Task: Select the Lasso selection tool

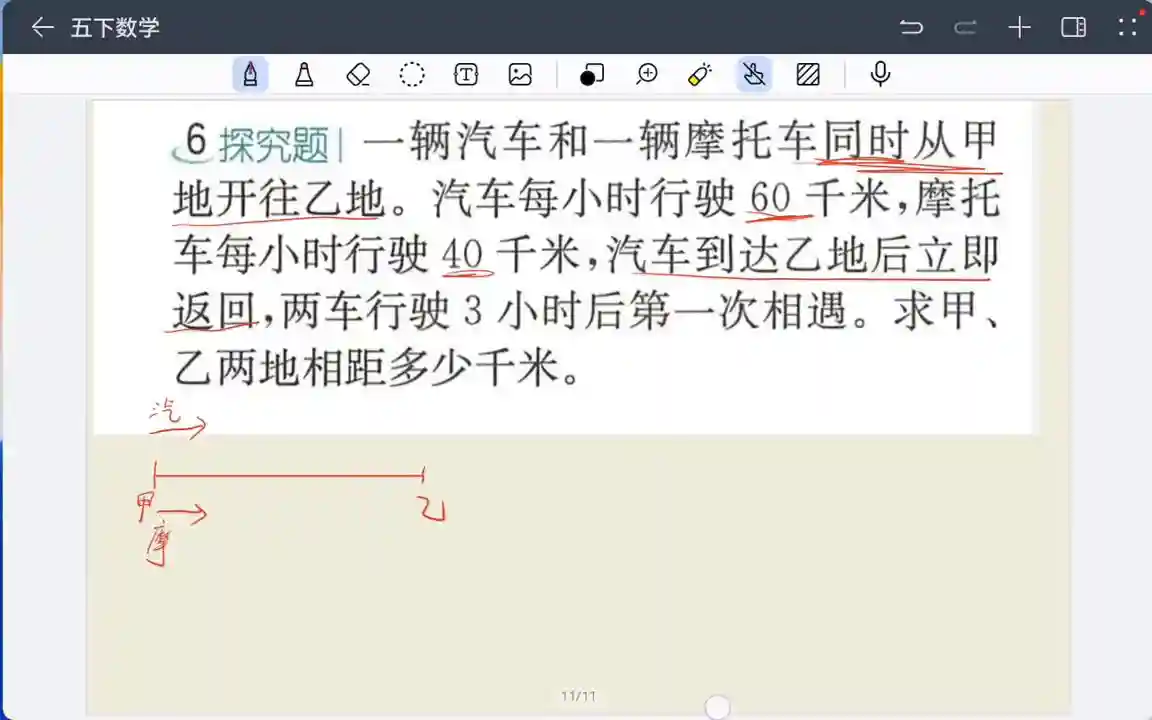Action: coord(412,74)
